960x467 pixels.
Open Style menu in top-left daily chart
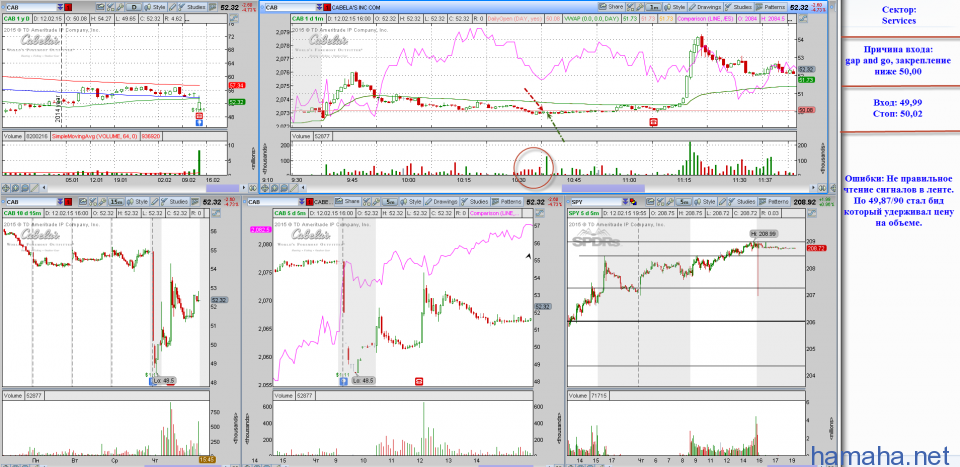(156, 7)
